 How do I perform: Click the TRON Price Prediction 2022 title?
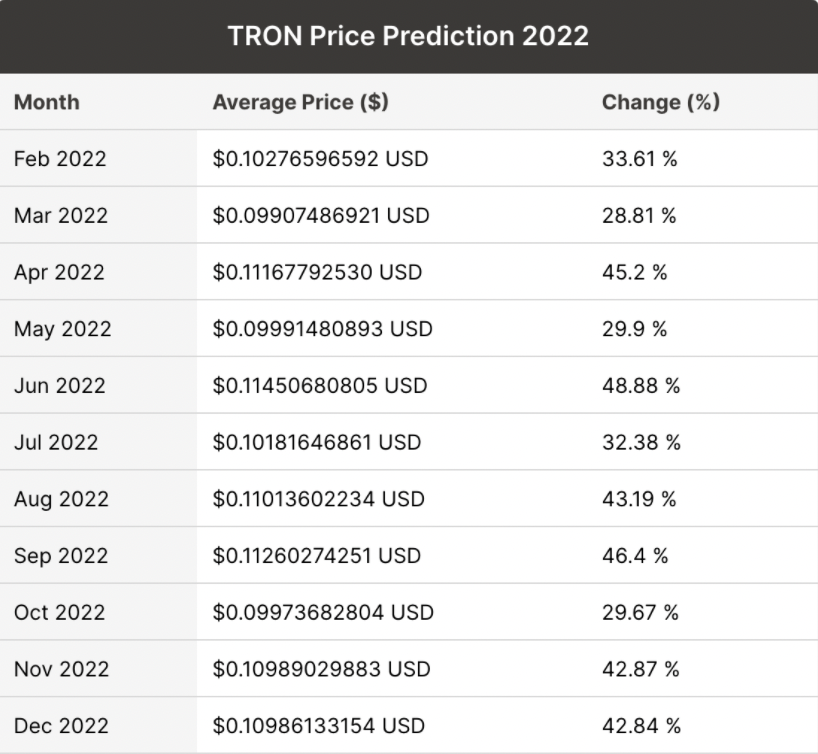click(408, 36)
